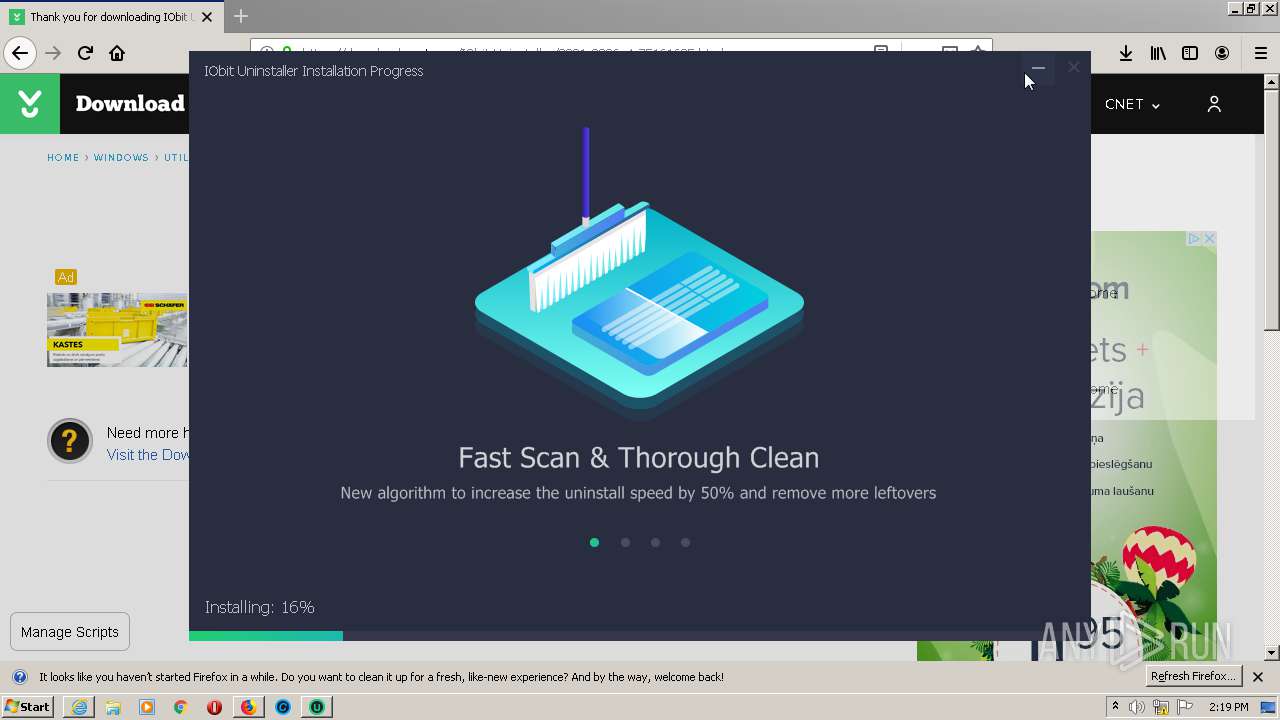
Task: Click the Firefox forward arrow
Action: tap(53, 53)
